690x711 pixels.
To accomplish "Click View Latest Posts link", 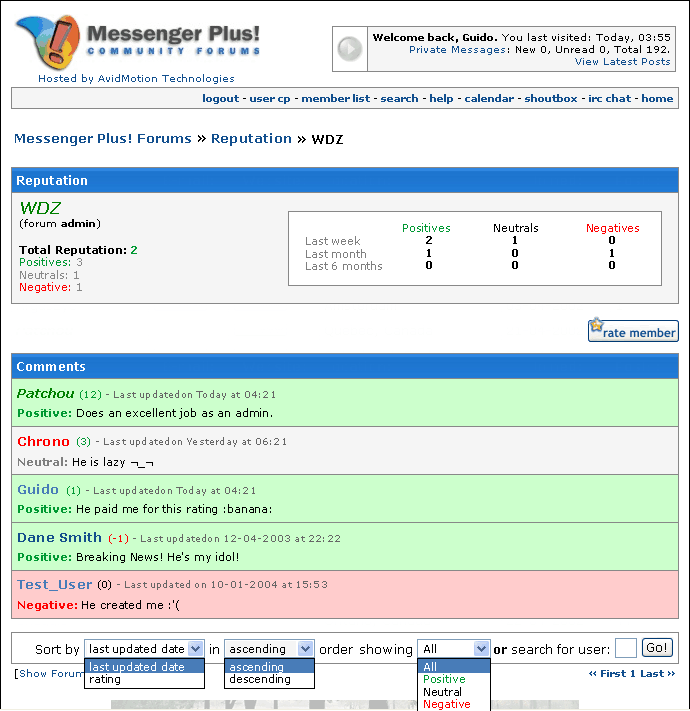I will coord(622,62).
